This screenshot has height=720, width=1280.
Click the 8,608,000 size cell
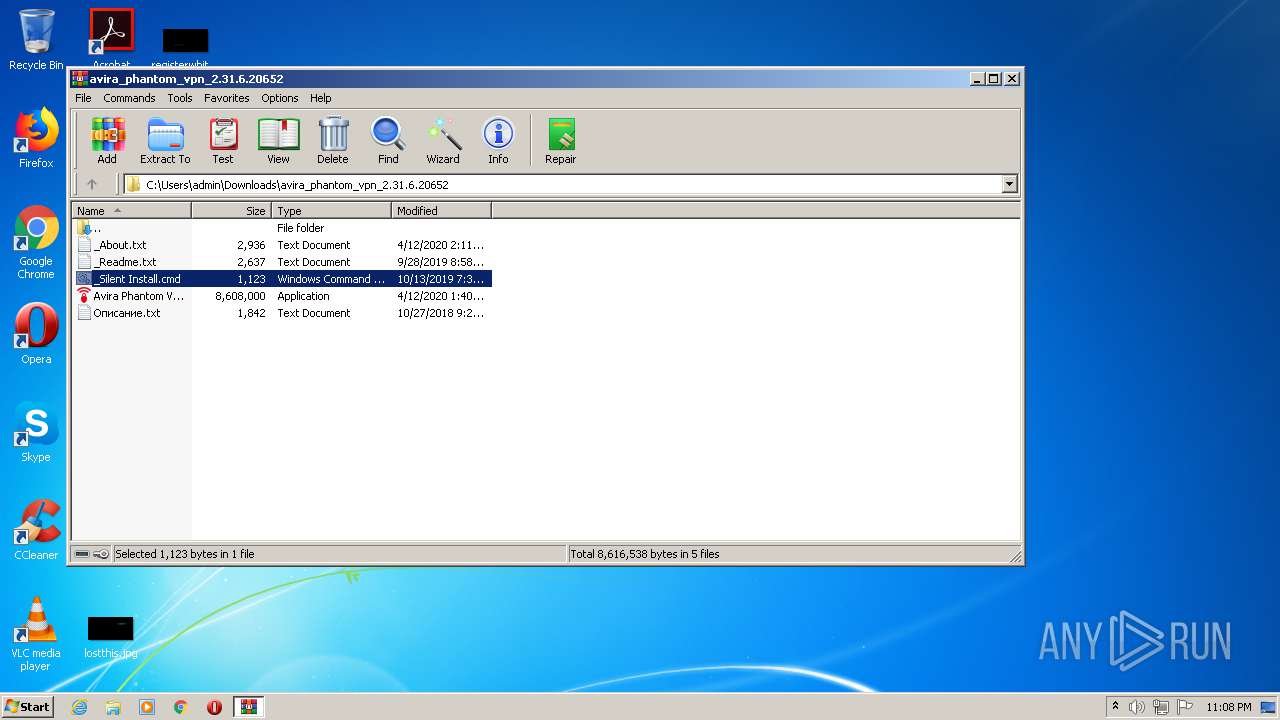(240, 296)
